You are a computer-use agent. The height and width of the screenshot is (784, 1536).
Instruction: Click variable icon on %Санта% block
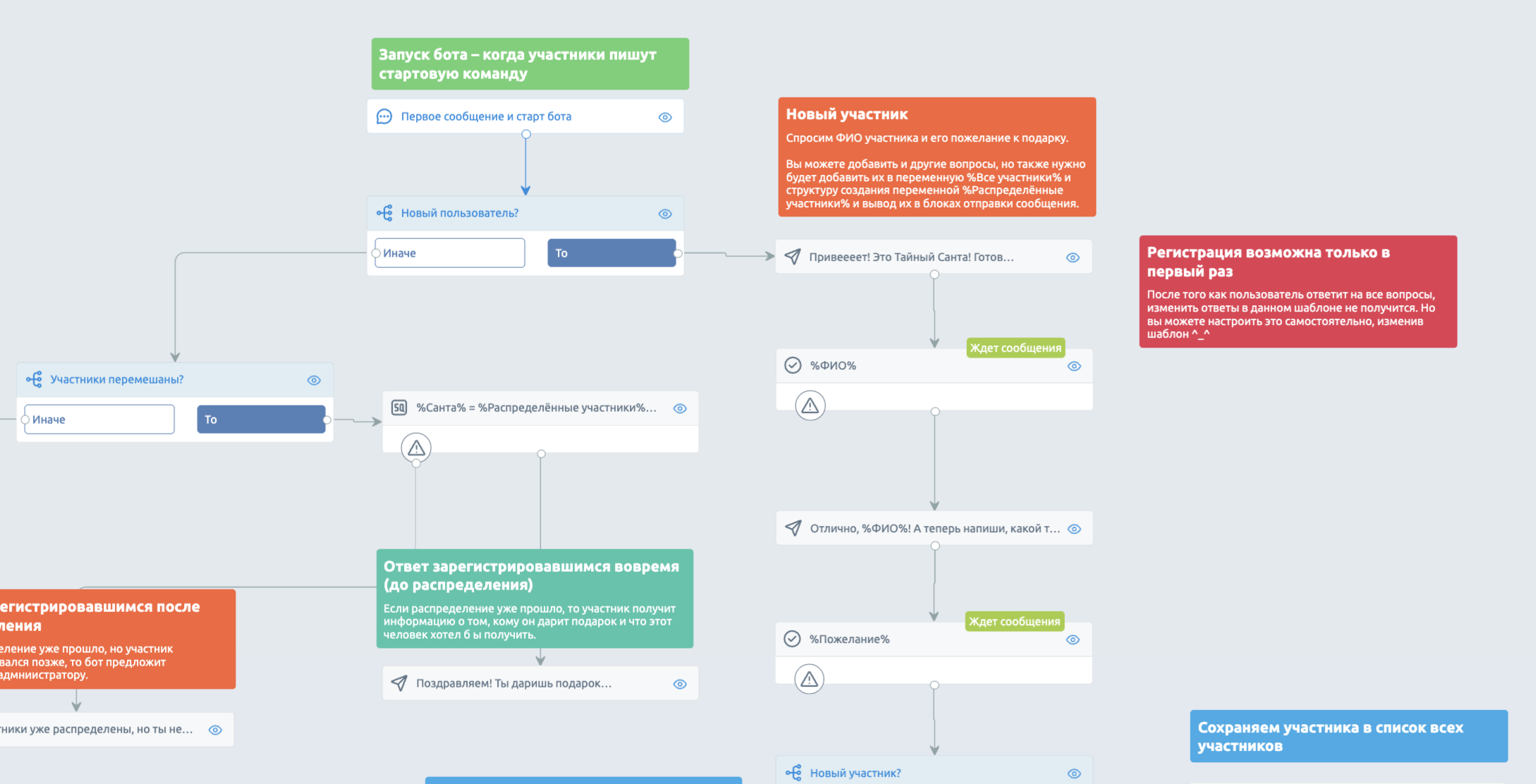[399, 408]
